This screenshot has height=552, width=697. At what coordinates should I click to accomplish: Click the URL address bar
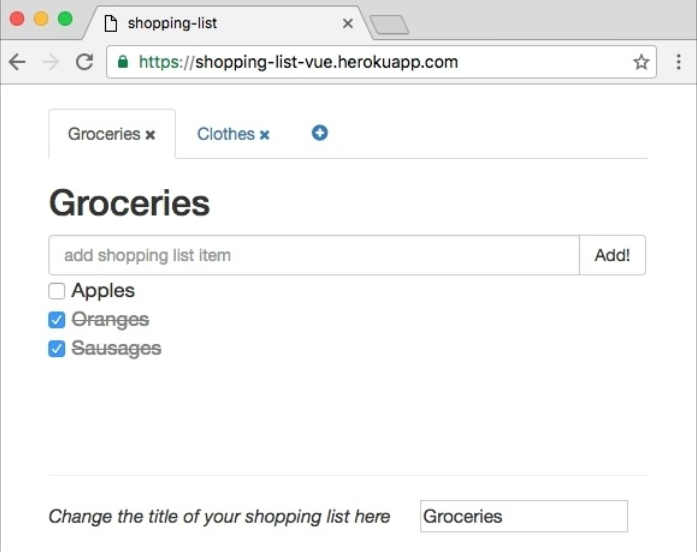380,62
